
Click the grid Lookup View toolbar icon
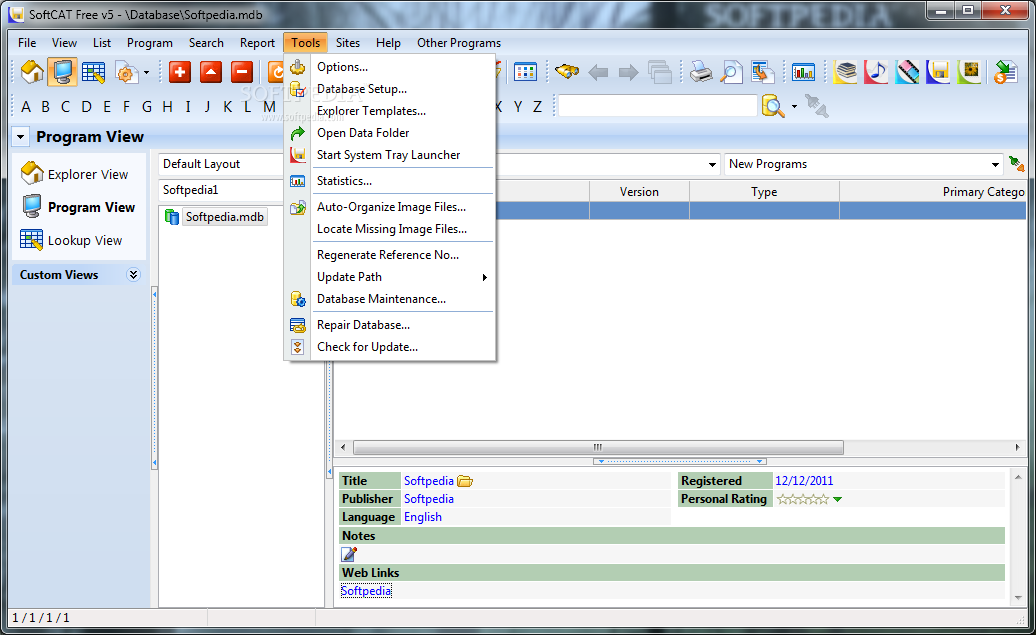pyautogui.click(x=93, y=72)
